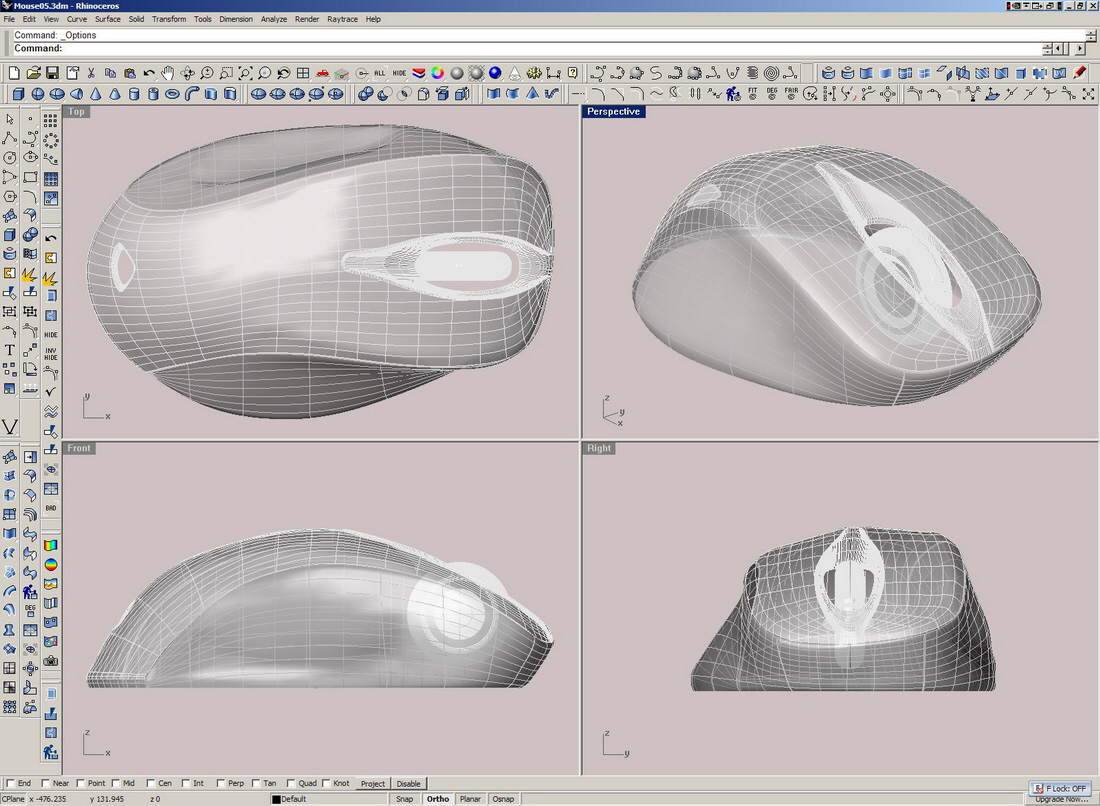1100x806 pixels.
Task: Click the Text tool in left sidebar
Action: coord(10,350)
